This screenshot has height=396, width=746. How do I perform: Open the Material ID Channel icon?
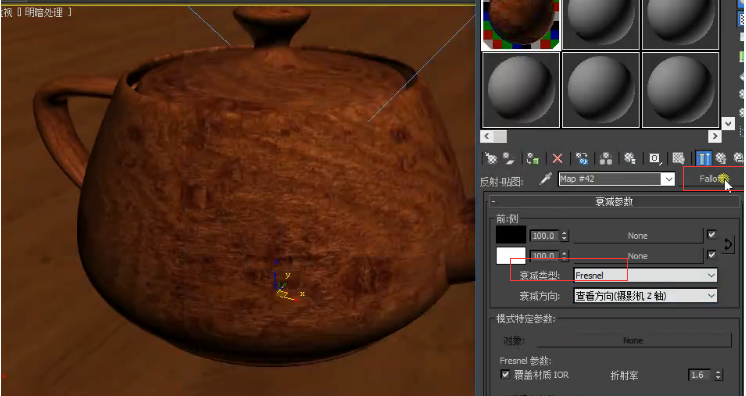click(655, 158)
